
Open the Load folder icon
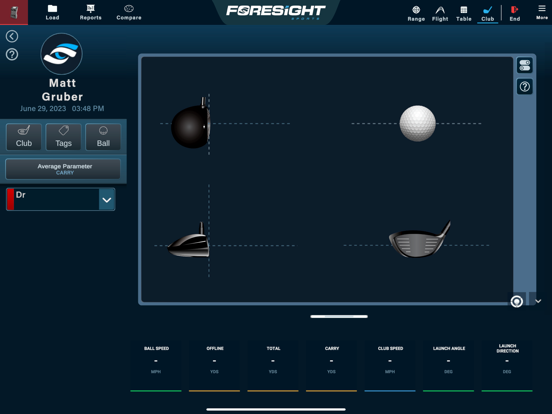coord(52,12)
